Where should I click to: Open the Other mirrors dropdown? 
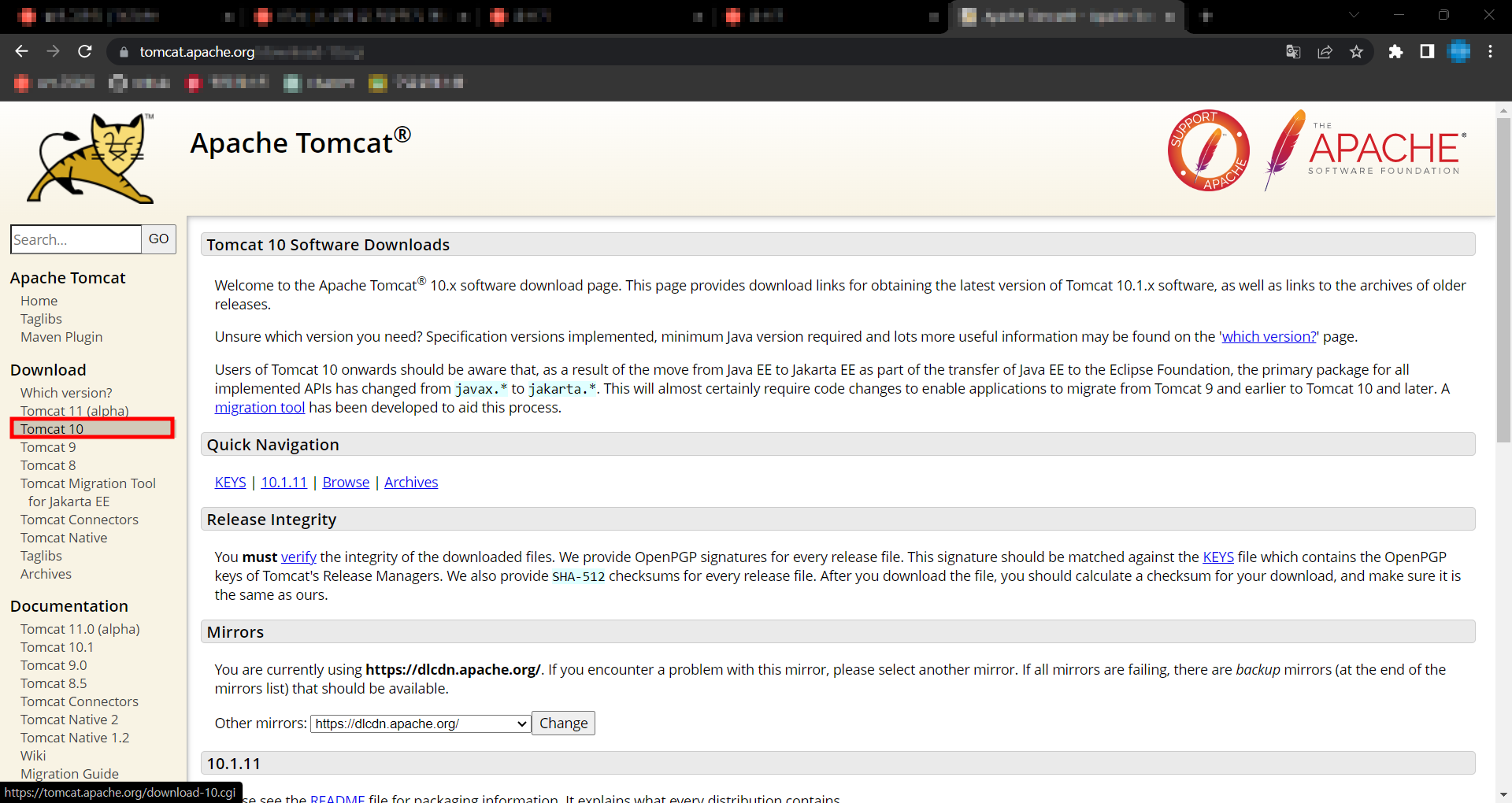421,723
